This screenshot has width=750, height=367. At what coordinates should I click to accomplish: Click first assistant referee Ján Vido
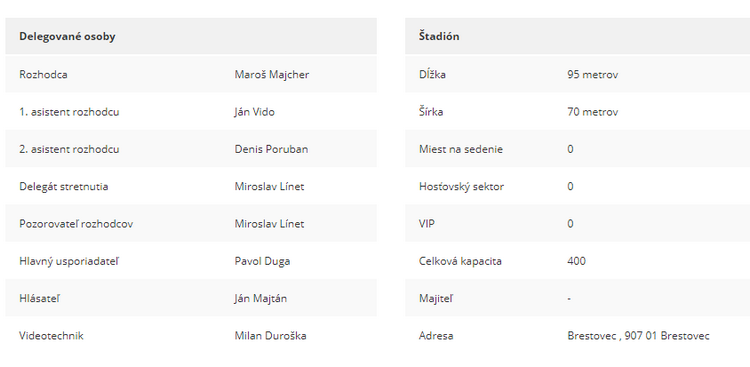pos(254,112)
